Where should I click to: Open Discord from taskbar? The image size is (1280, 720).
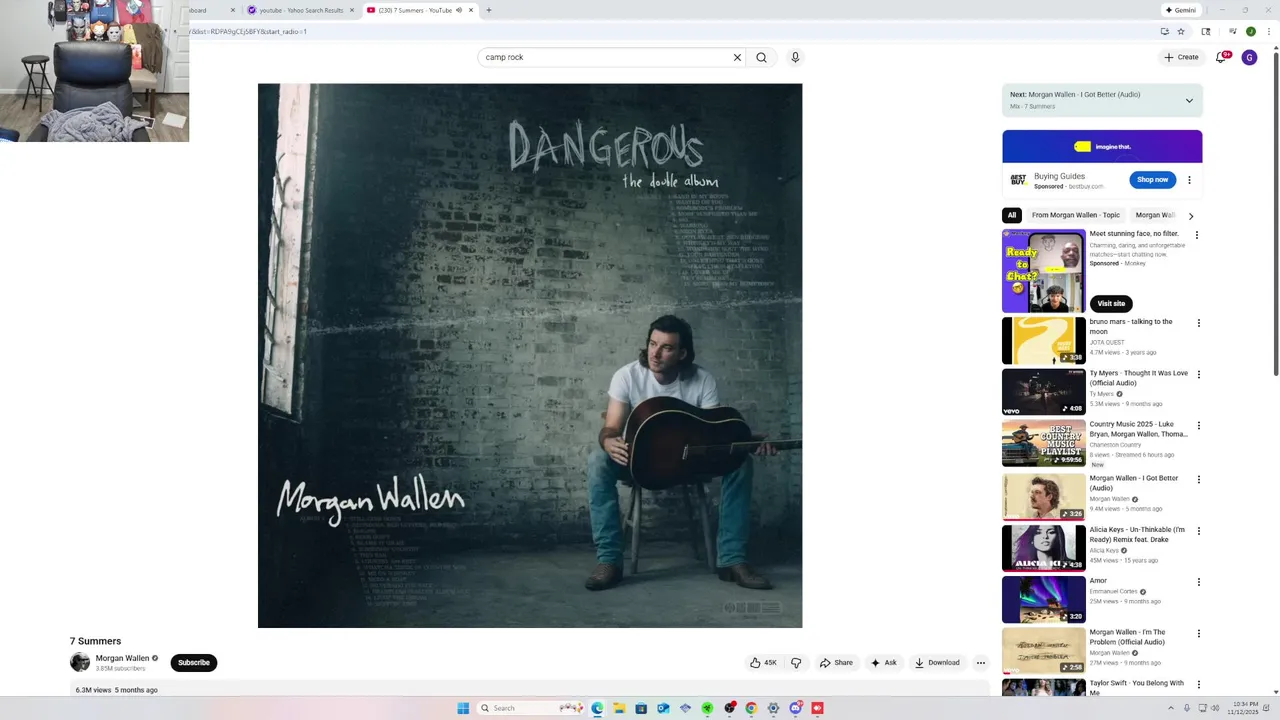pyautogui.click(x=795, y=708)
